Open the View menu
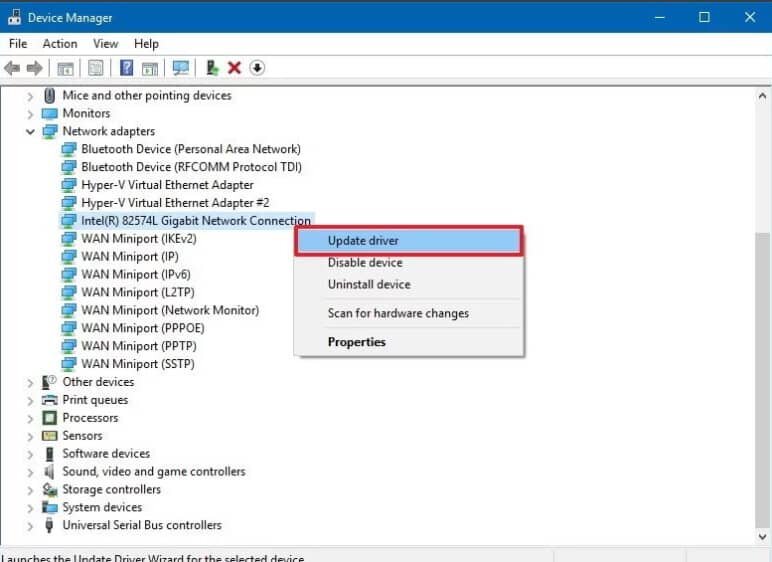The width and height of the screenshot is (772, 562). point(105,44)
